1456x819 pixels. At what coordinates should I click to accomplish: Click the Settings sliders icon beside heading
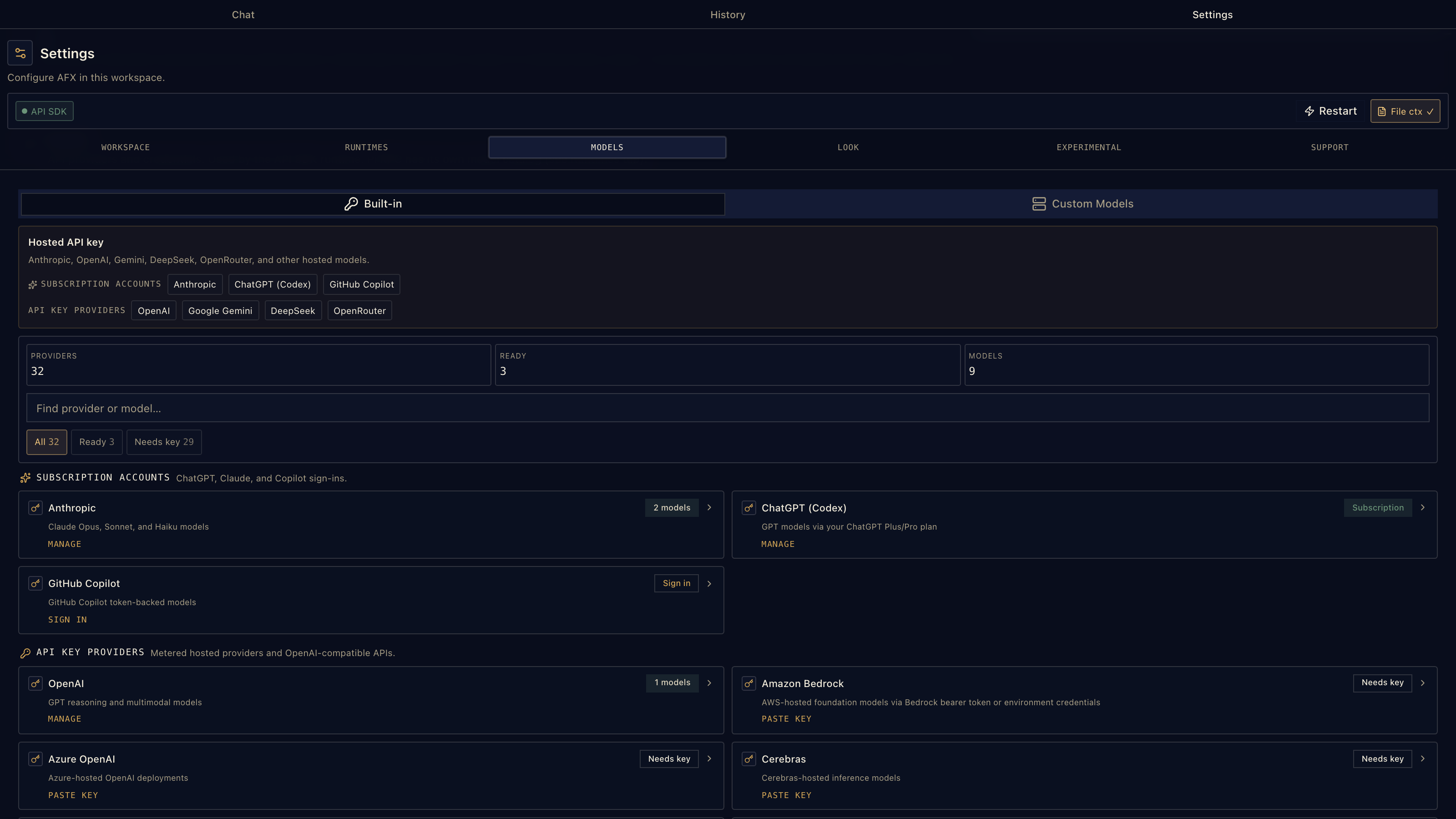click(x=20, y=53)
